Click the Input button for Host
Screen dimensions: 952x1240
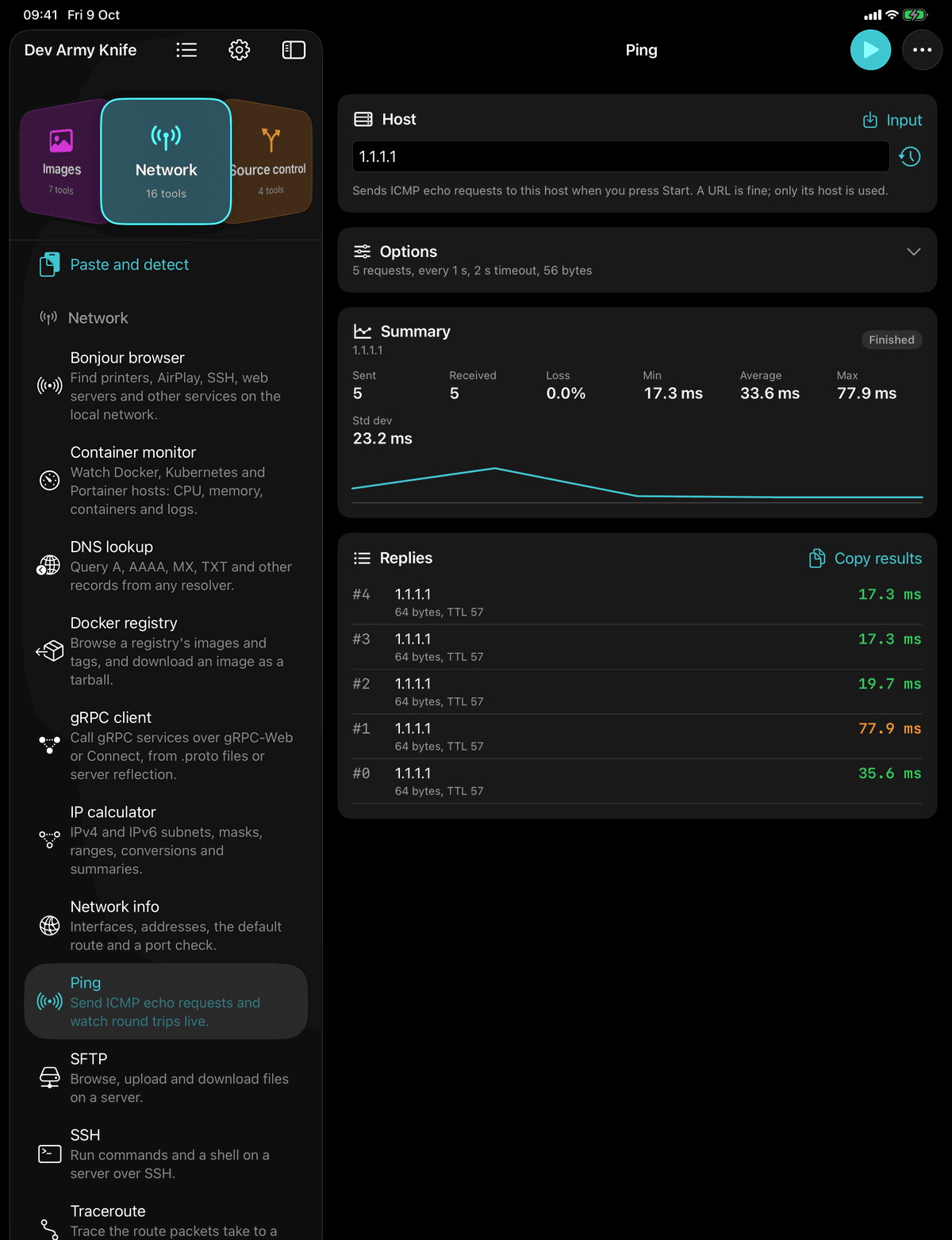point(892,120)
